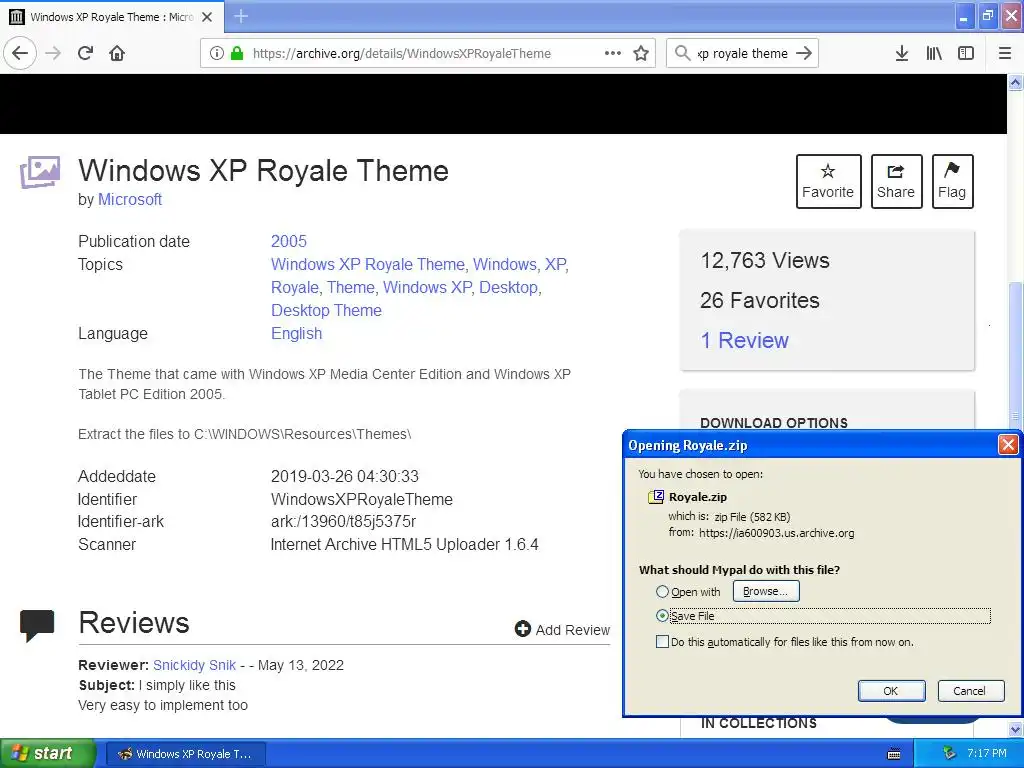The image size is (1024, 768).
Task: Show site information icon in address bar
Action: (x=216, y=54)
